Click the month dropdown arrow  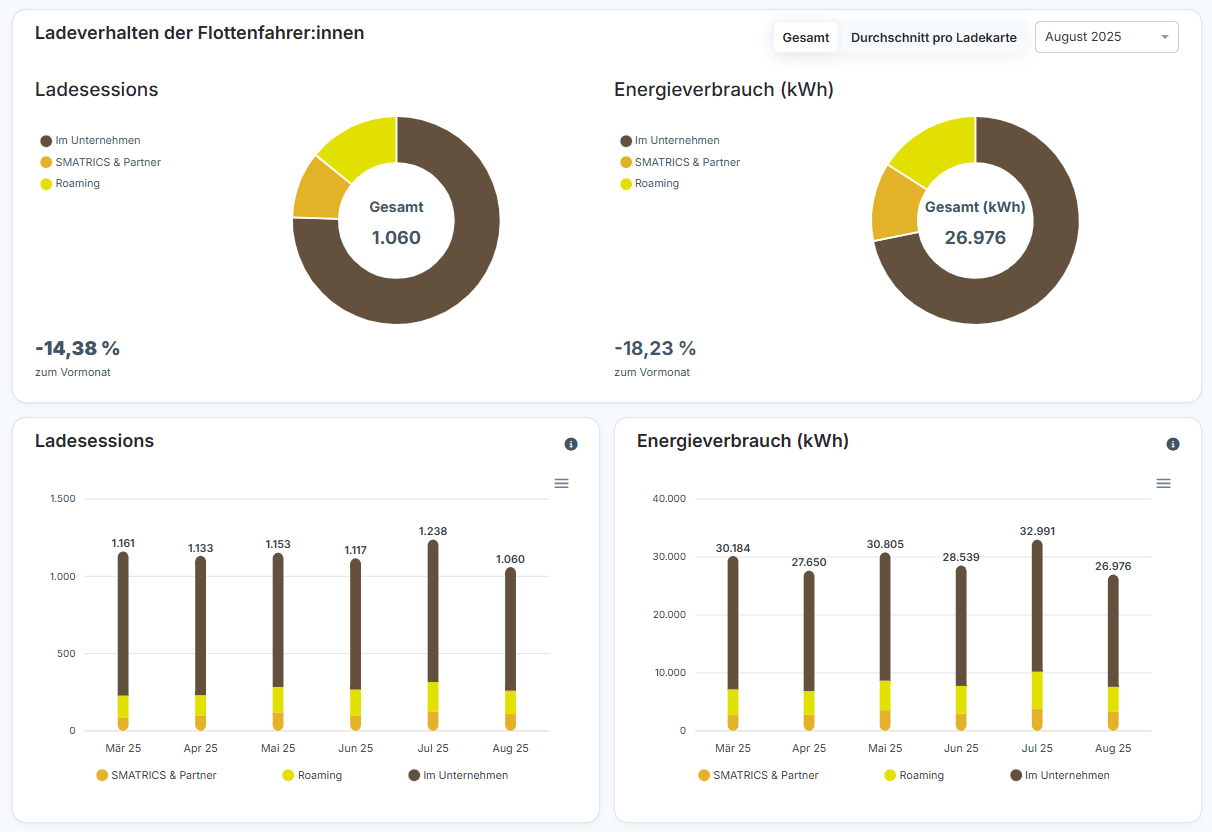coord(1165,38)
